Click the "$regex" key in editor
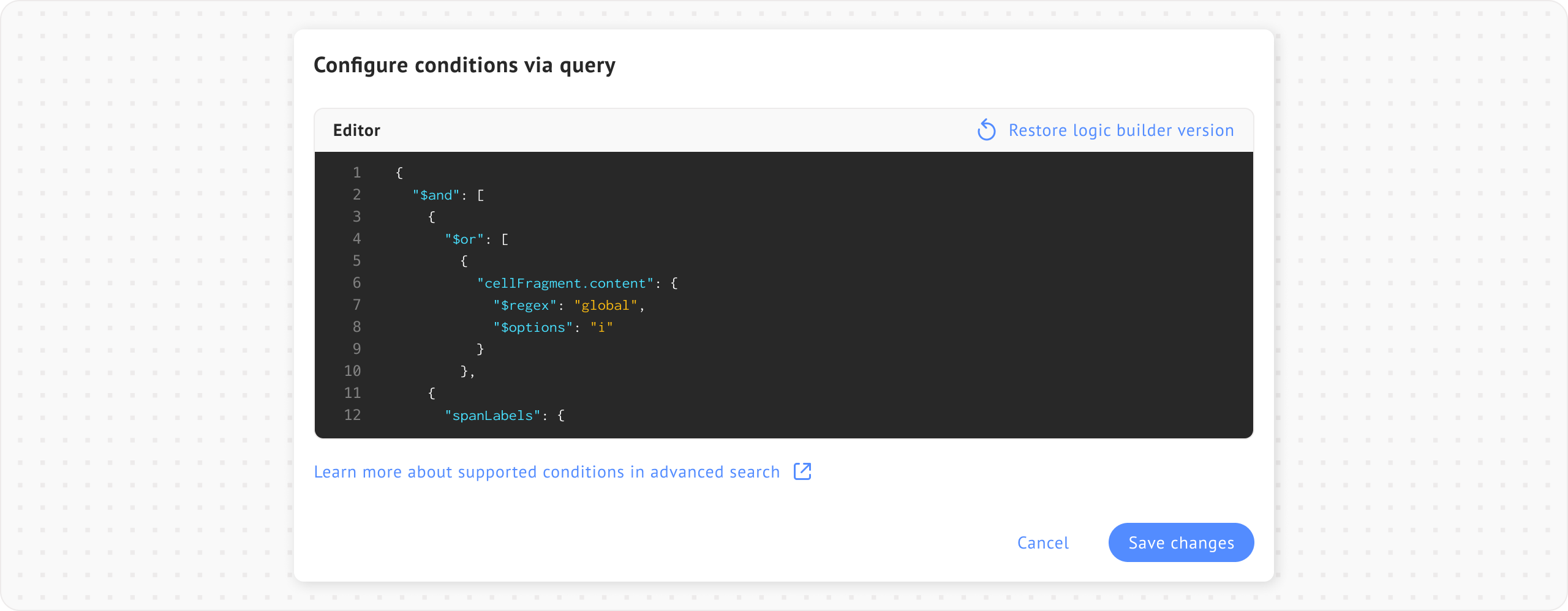Viewport: 1568px width, 611px height. pyautogui.click(x=525, y=305)
